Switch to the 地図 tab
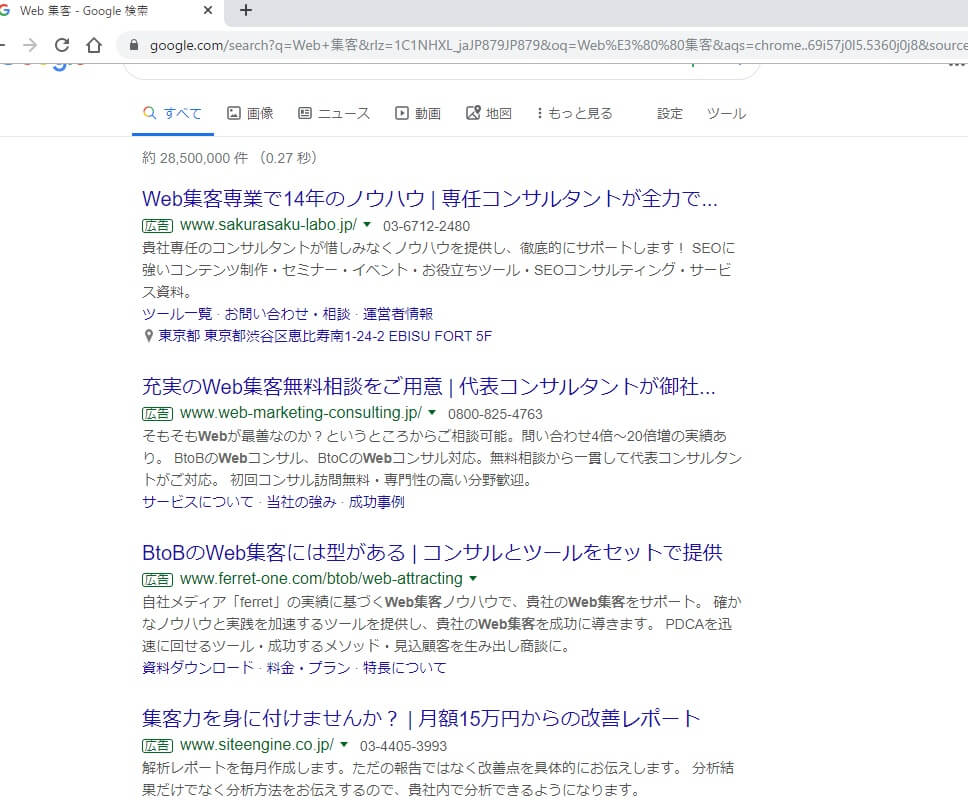 click(x=489, y=114)
